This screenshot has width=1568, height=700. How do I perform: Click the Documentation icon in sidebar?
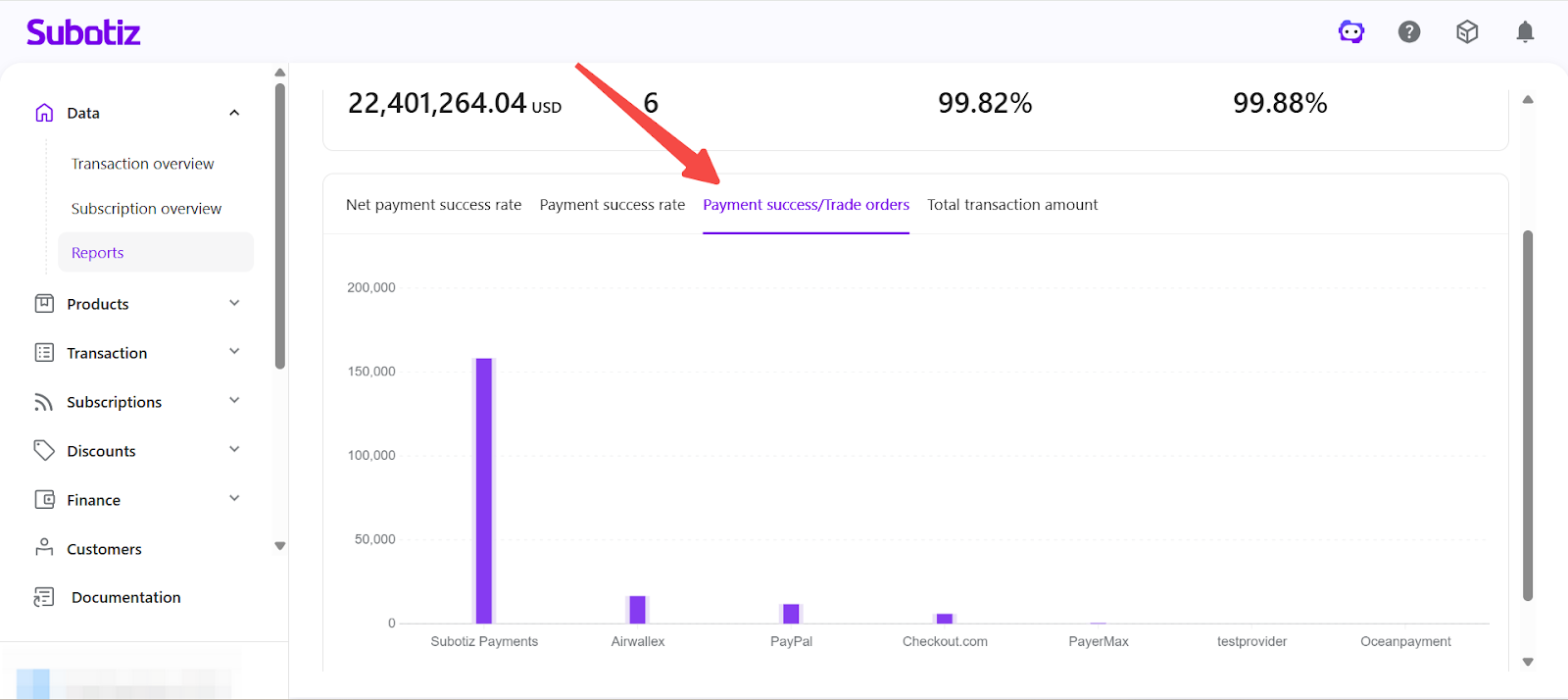[x=44, y=597]
